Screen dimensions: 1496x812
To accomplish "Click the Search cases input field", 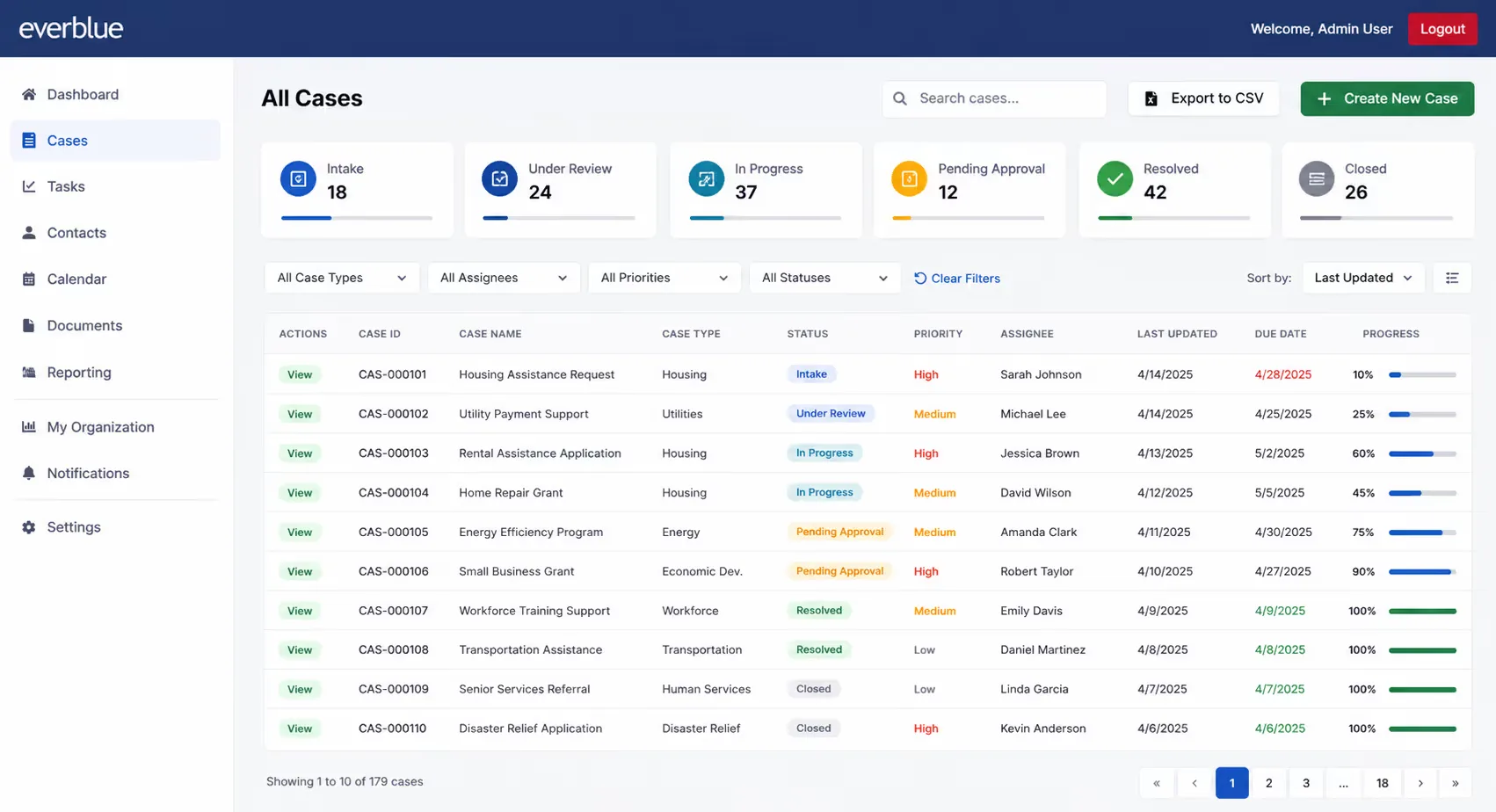I will [x=994, y=98].
